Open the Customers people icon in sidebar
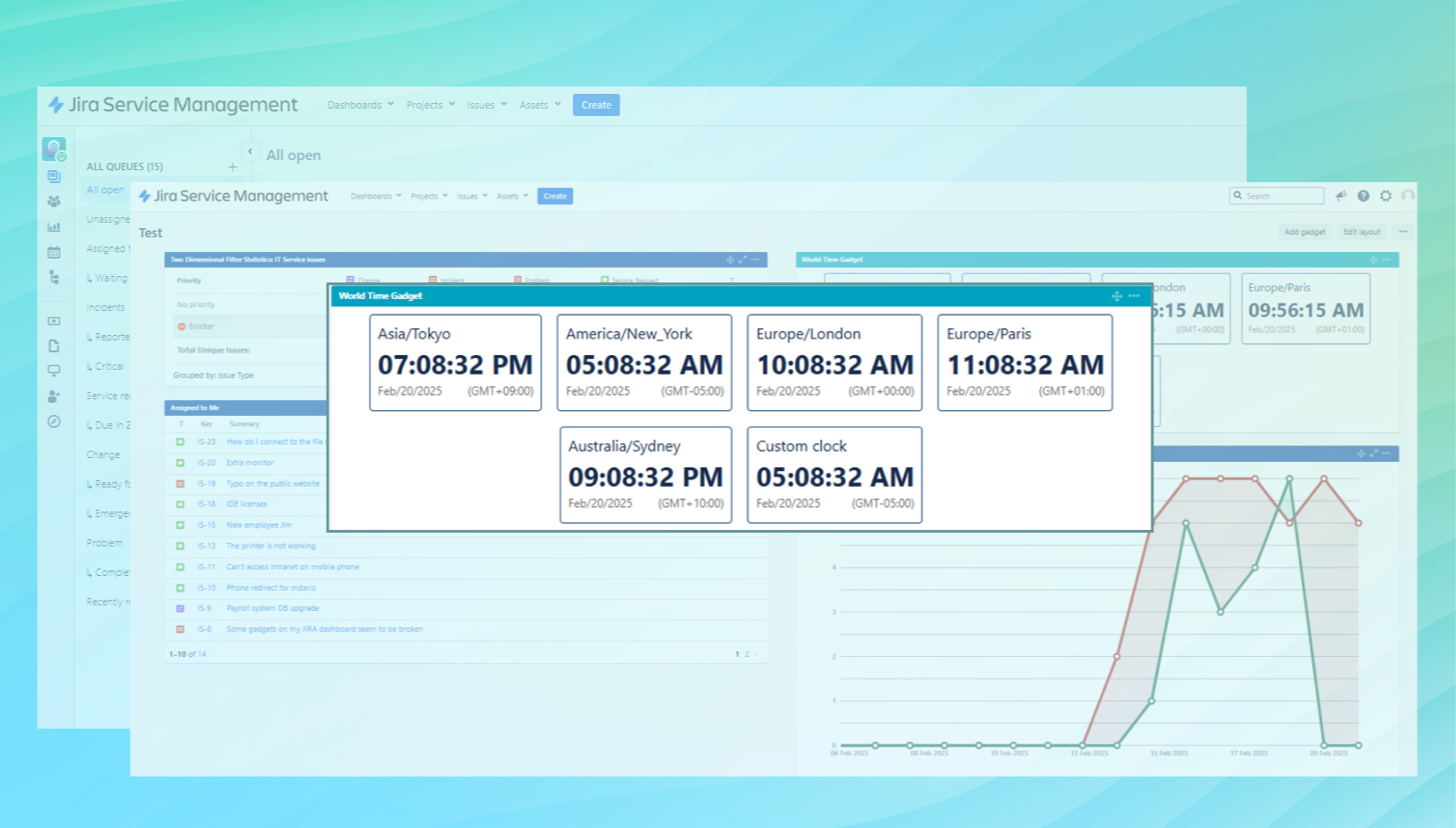This screenshot has height=828, width=1456. (53, 201)
